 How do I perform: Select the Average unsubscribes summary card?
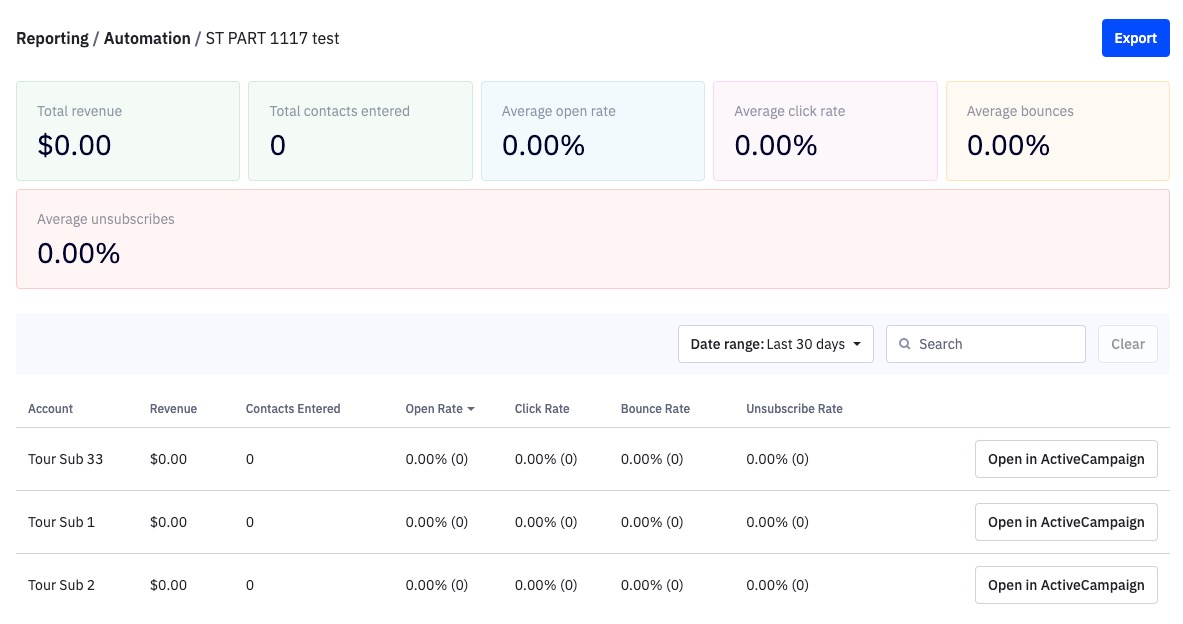click(x=592, y=239)
